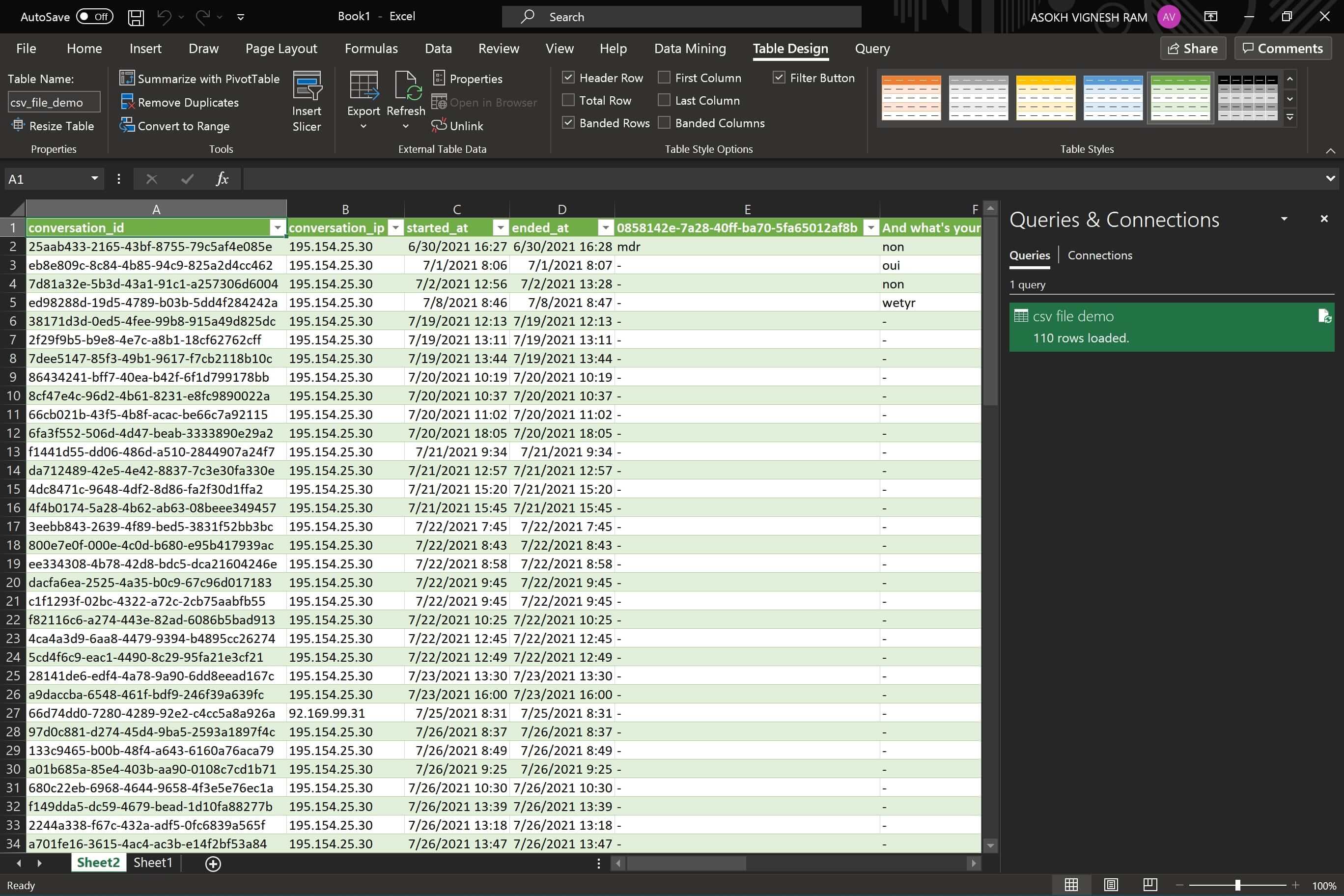Viewport: 1344px width, 896px height.
Task: Enable Banded Columns checkbox
Action: click(664, 122)
